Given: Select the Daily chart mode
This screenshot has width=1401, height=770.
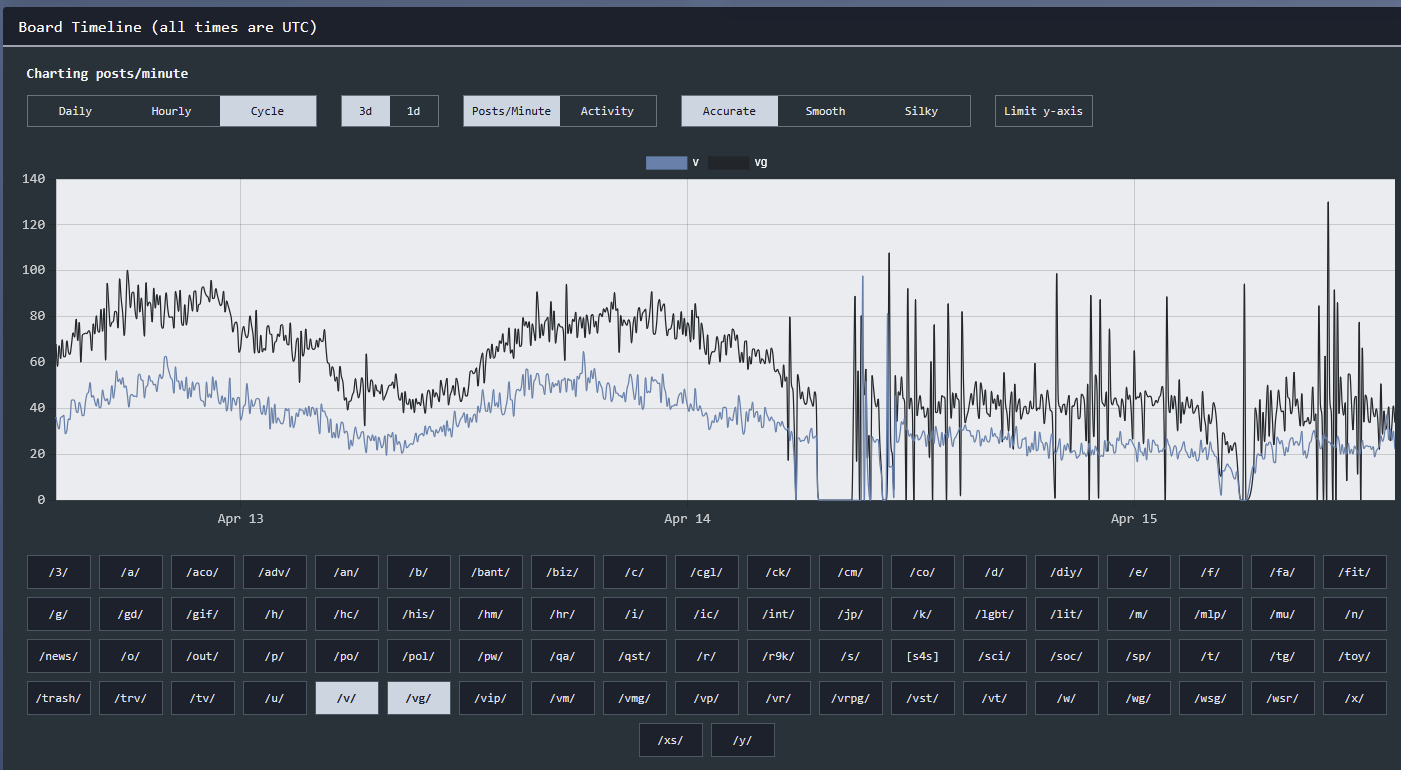Looking at the screenshot, I should [75, 111].
